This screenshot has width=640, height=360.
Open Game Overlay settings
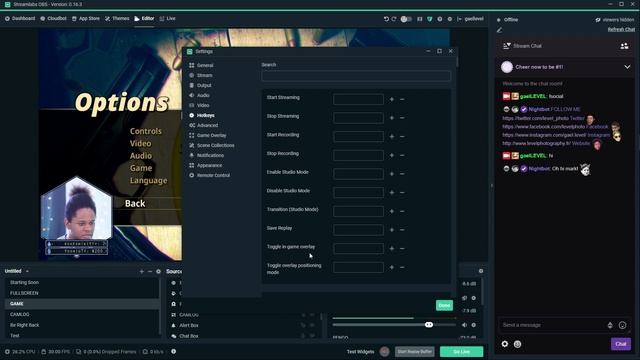(x=208, y=135)
